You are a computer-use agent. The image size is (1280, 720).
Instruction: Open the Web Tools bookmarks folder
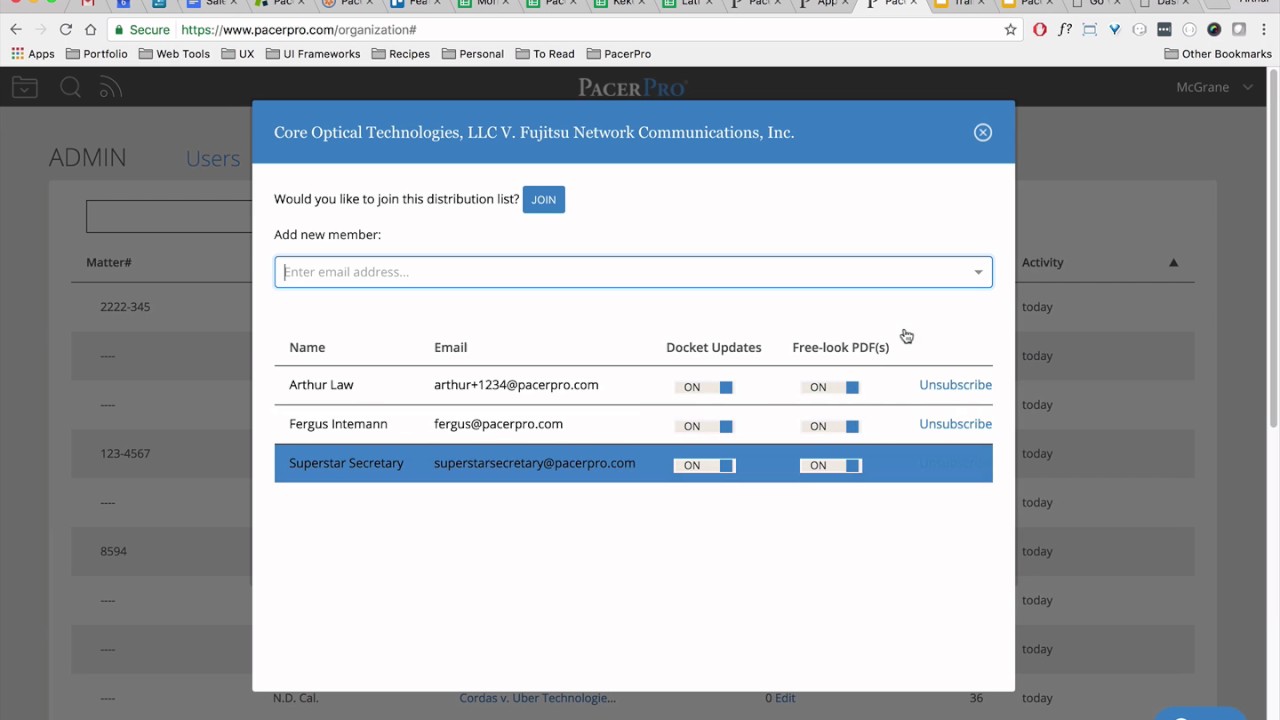pyautogui.click(x=174, y=54)
